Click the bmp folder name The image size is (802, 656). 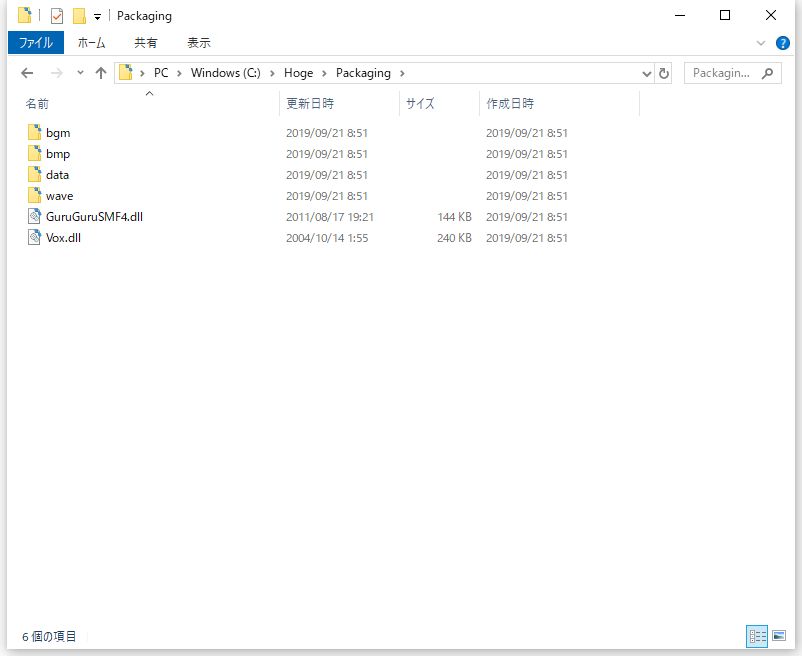click(x=58, y=154)
